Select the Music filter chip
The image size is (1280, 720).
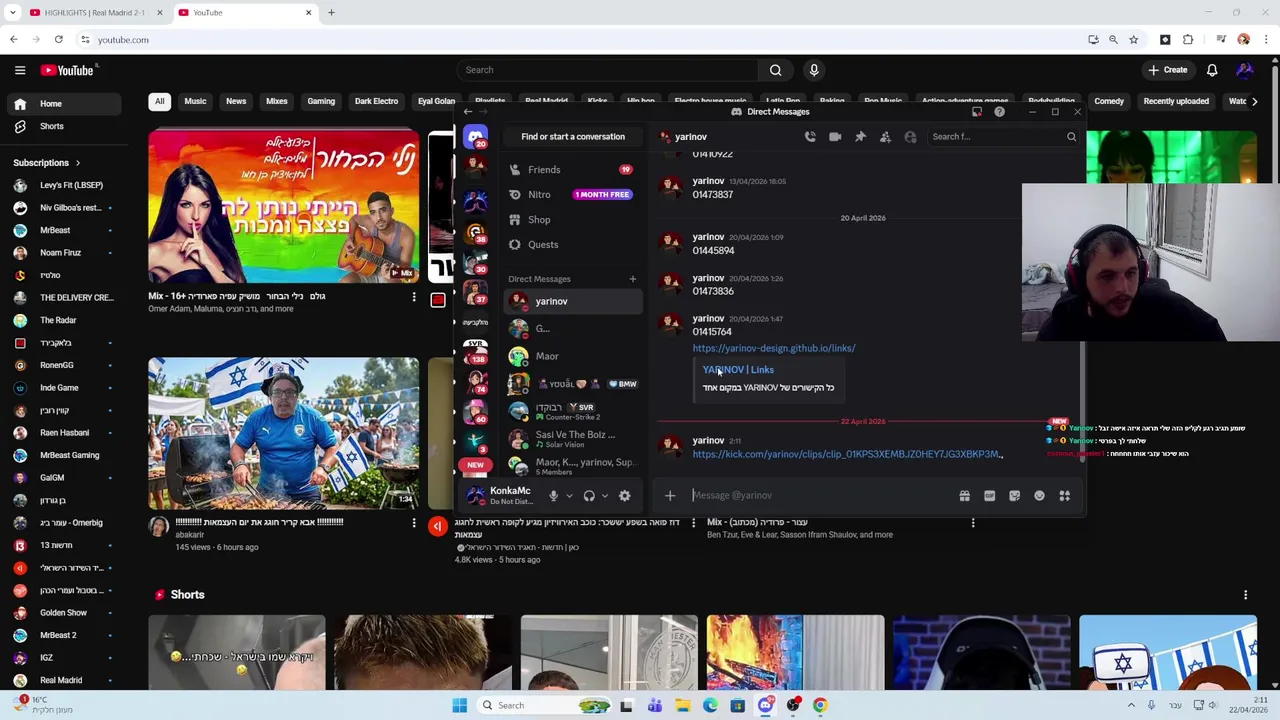click(195, 101)
